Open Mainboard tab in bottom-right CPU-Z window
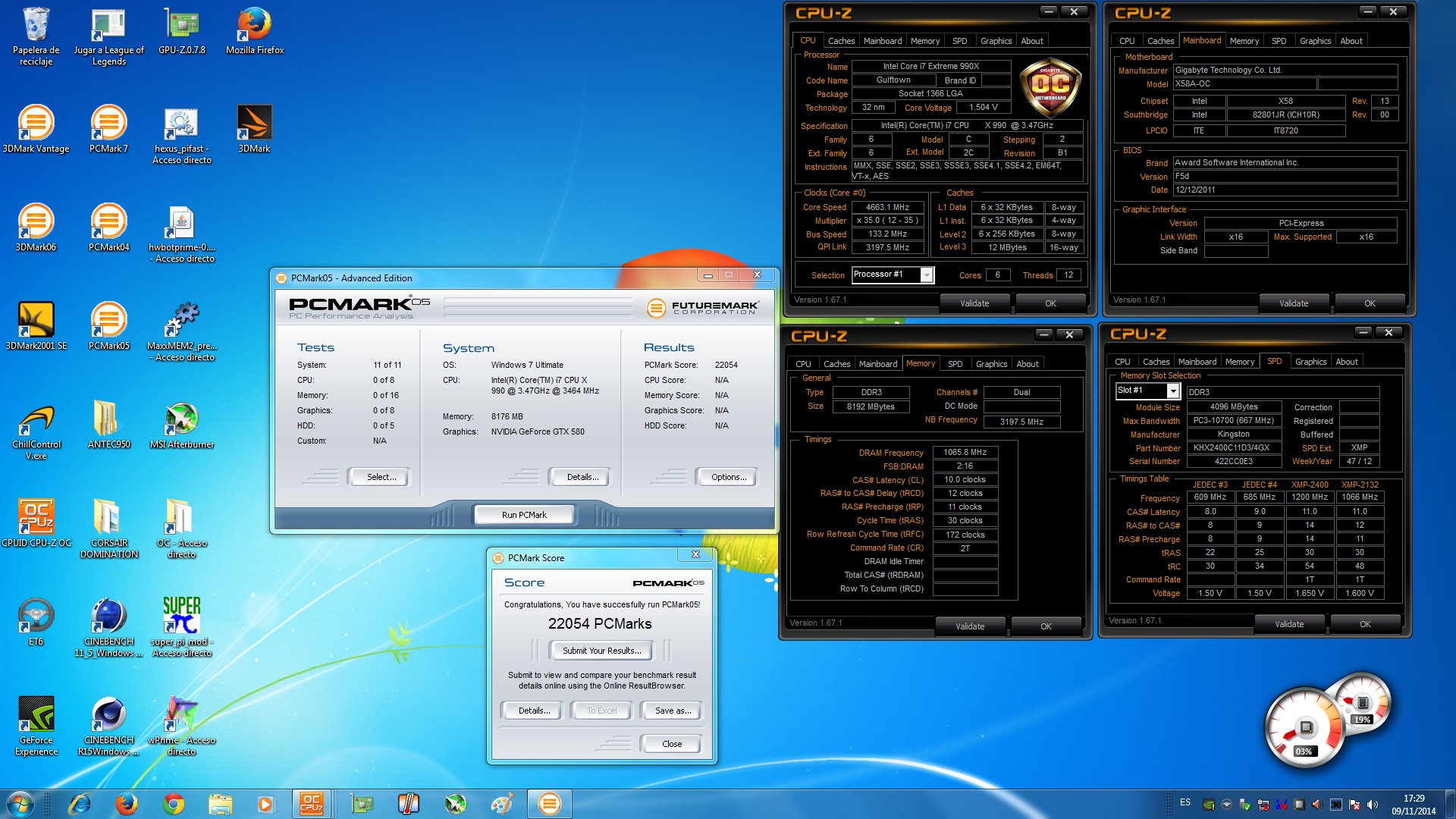 coord(1197,362)
